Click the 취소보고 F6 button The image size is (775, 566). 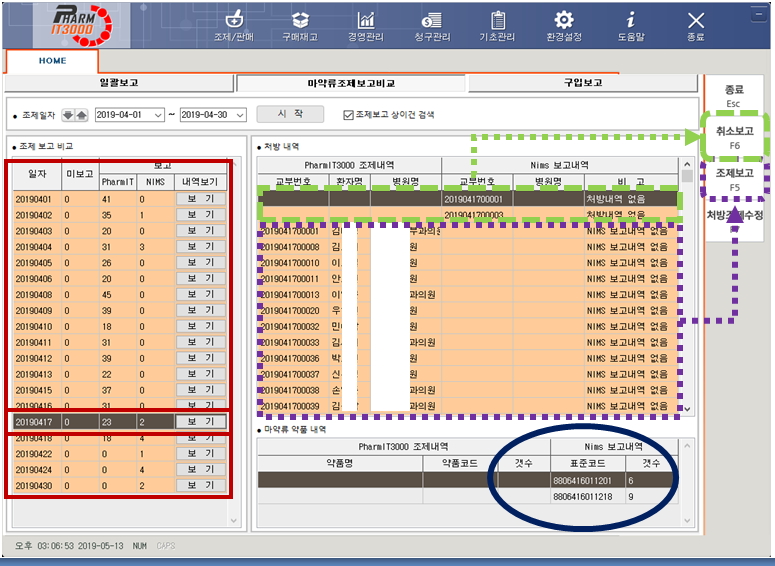[x=734, y=137]
